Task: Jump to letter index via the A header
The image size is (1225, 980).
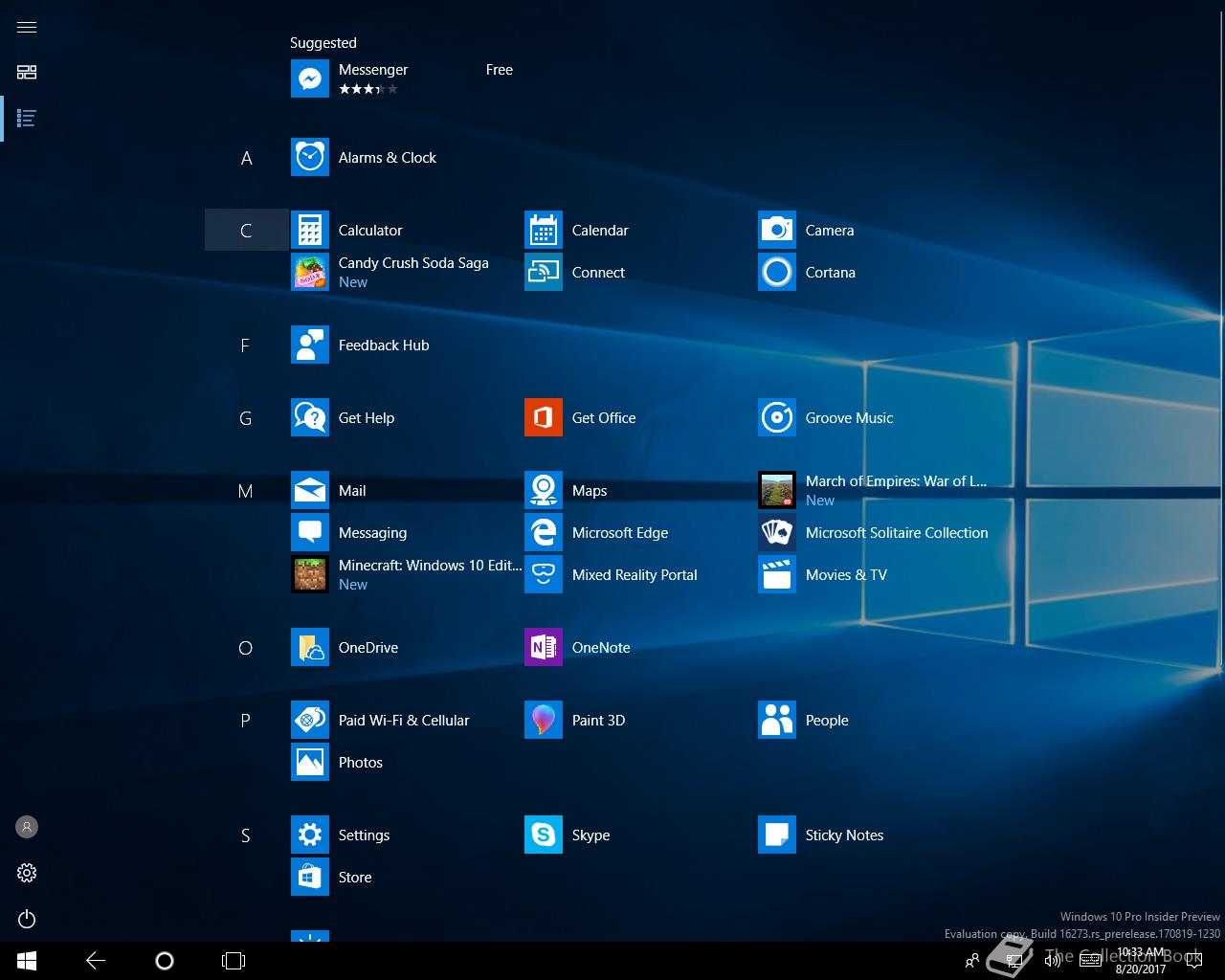Action: (246, 158)
